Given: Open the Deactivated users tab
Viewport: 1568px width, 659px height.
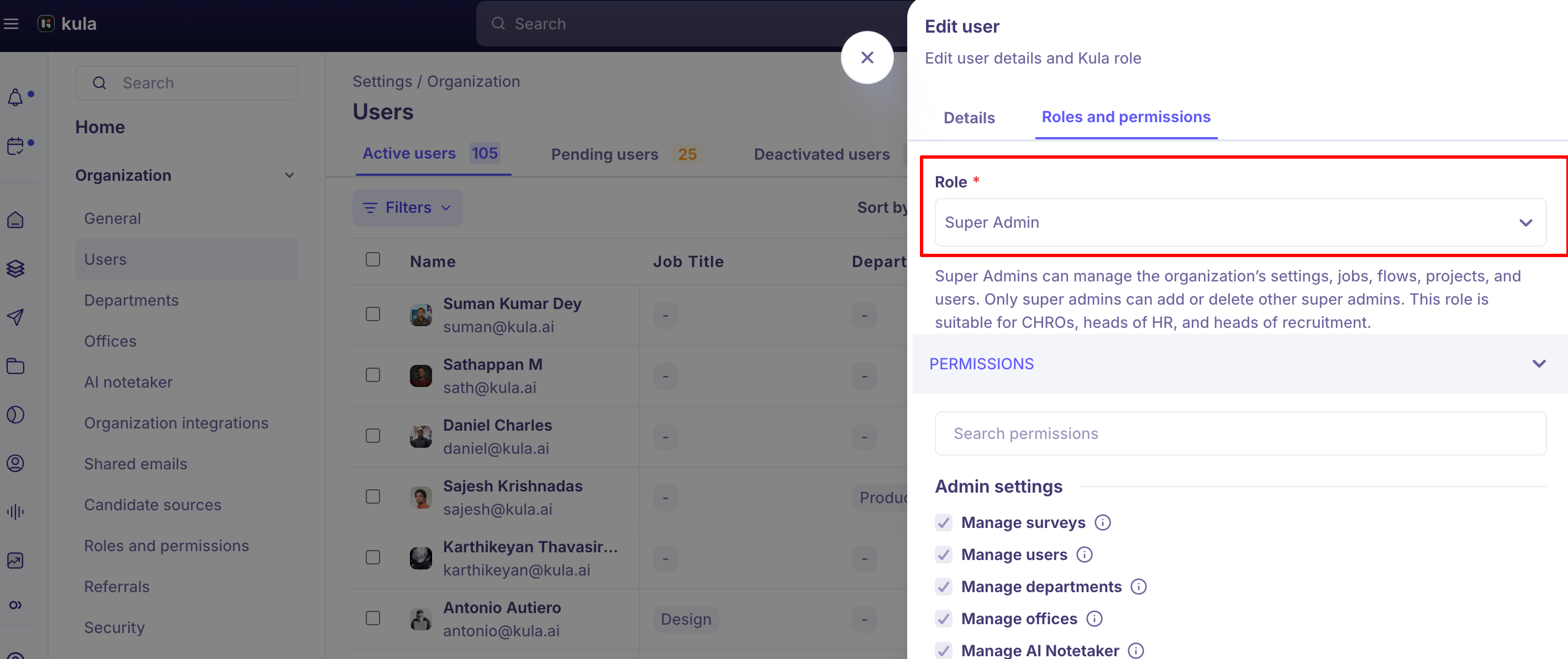Looking at the screenshot, I should [822, 155].
